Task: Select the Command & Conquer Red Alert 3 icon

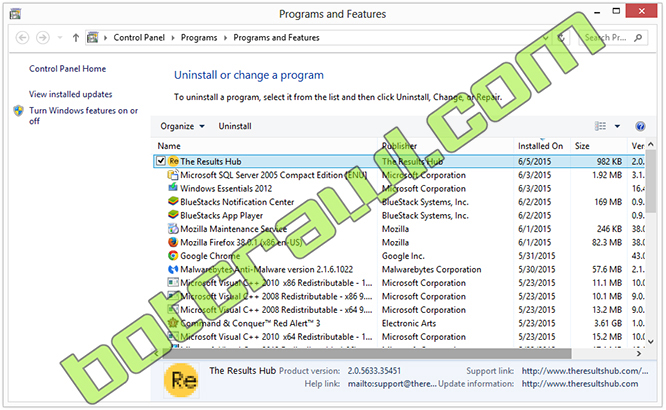Action: pyautogui.click(x=172, y=323)
